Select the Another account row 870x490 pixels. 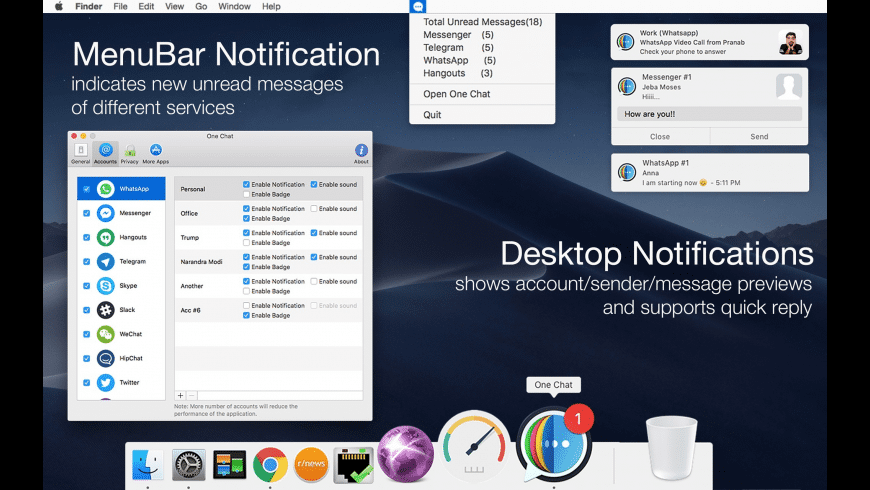coord(269,286)
